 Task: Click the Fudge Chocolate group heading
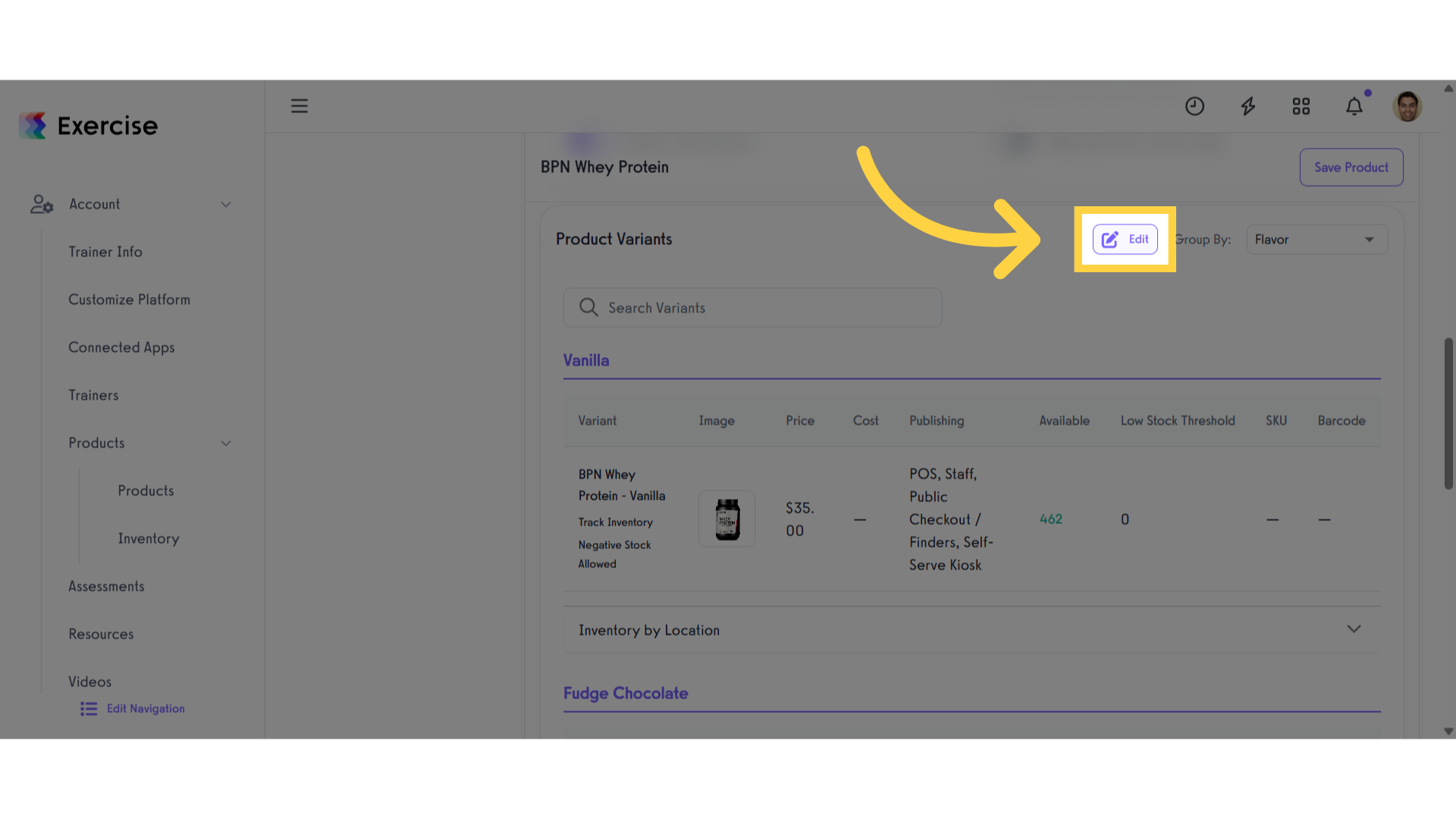626,693
